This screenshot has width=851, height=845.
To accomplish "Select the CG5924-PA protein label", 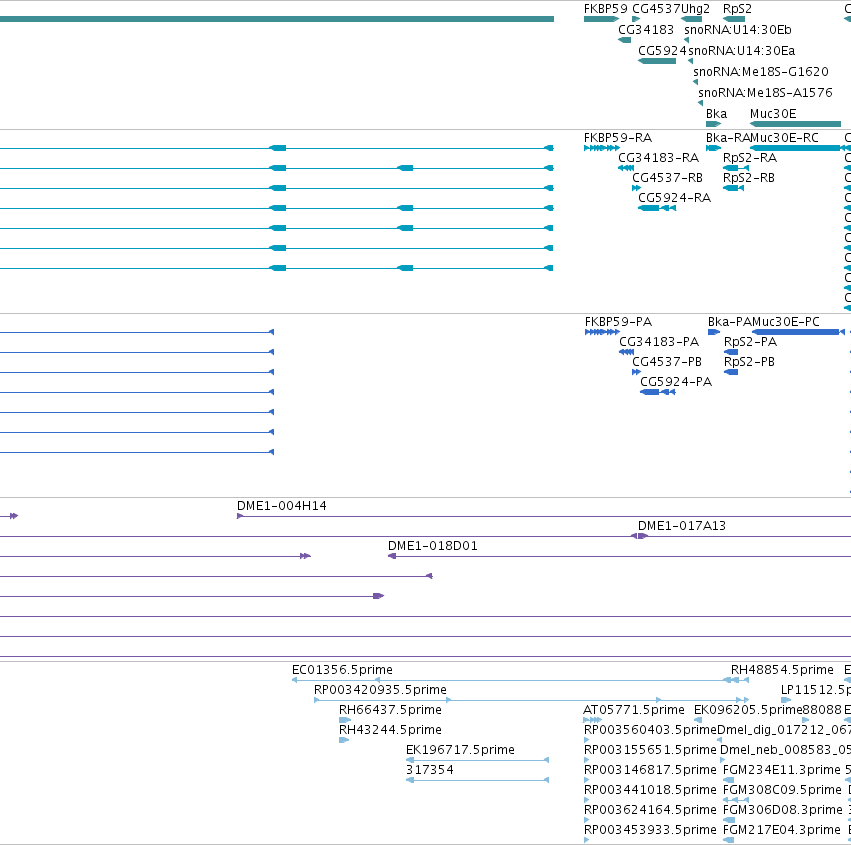I will point(676,382).
